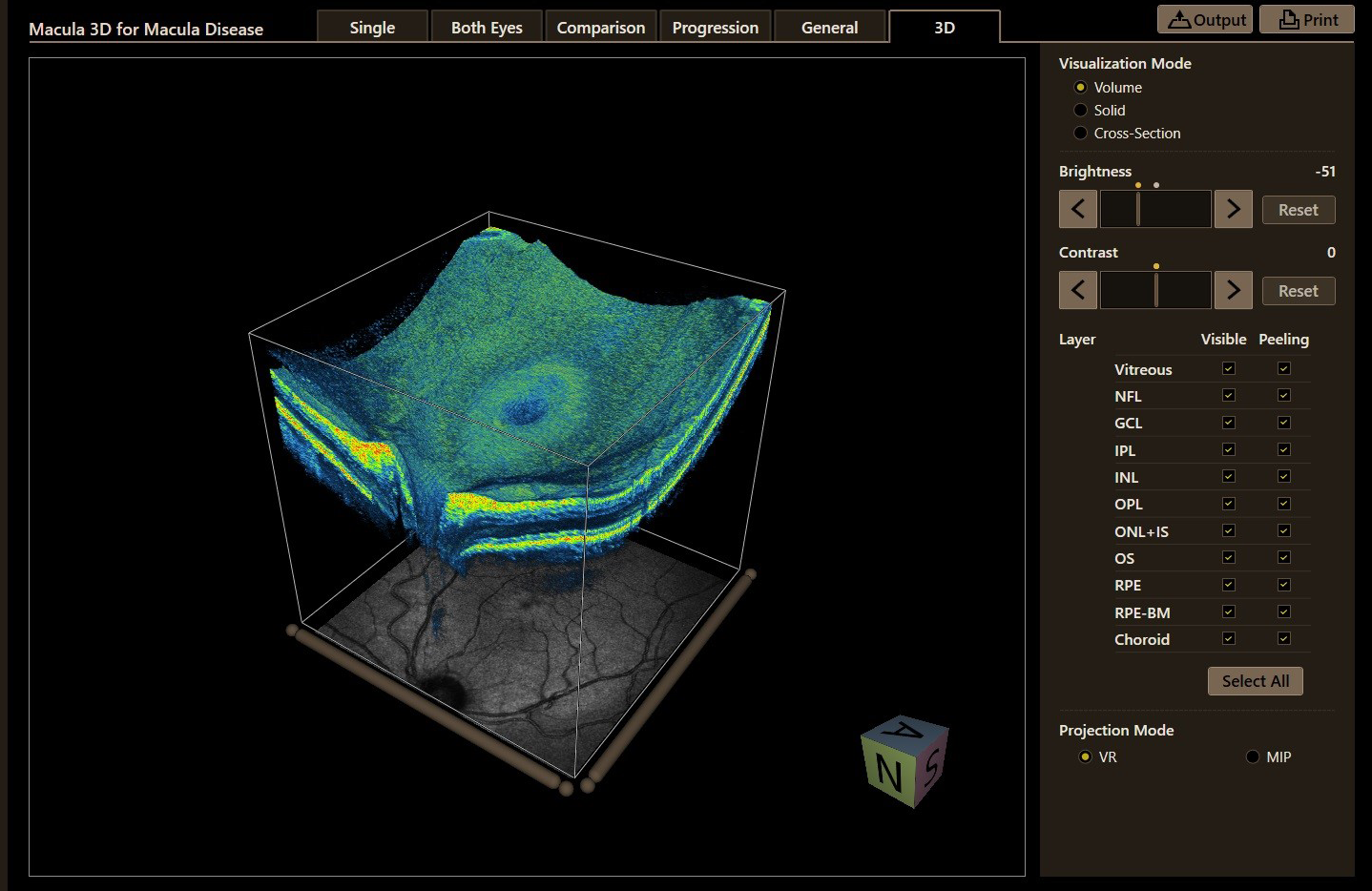The height and width of the screenshot is (891, 1372).
Task: Open the Progression tab
Action: tap(716, 27)
